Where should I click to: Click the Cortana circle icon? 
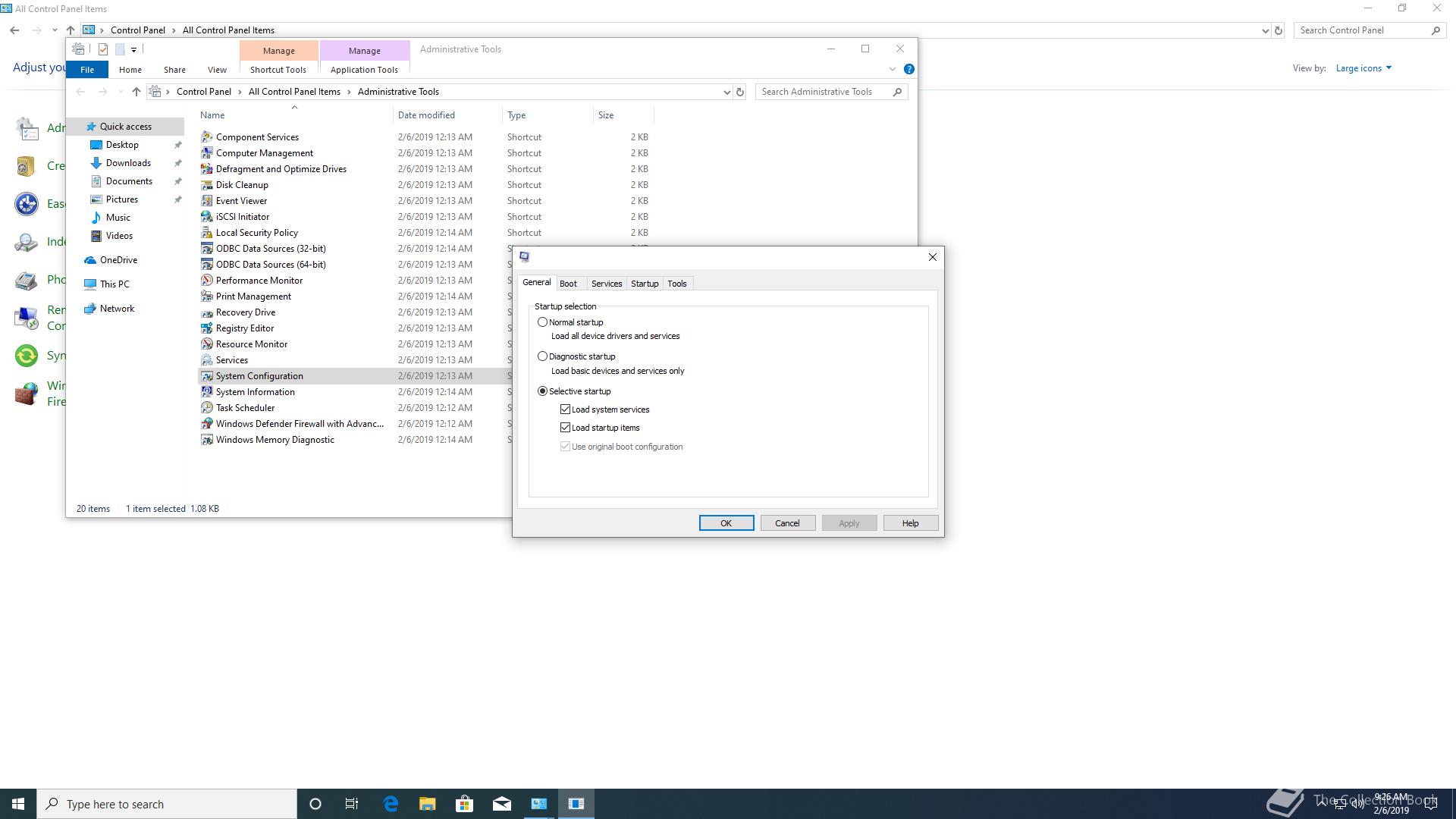tap(315, 804)
